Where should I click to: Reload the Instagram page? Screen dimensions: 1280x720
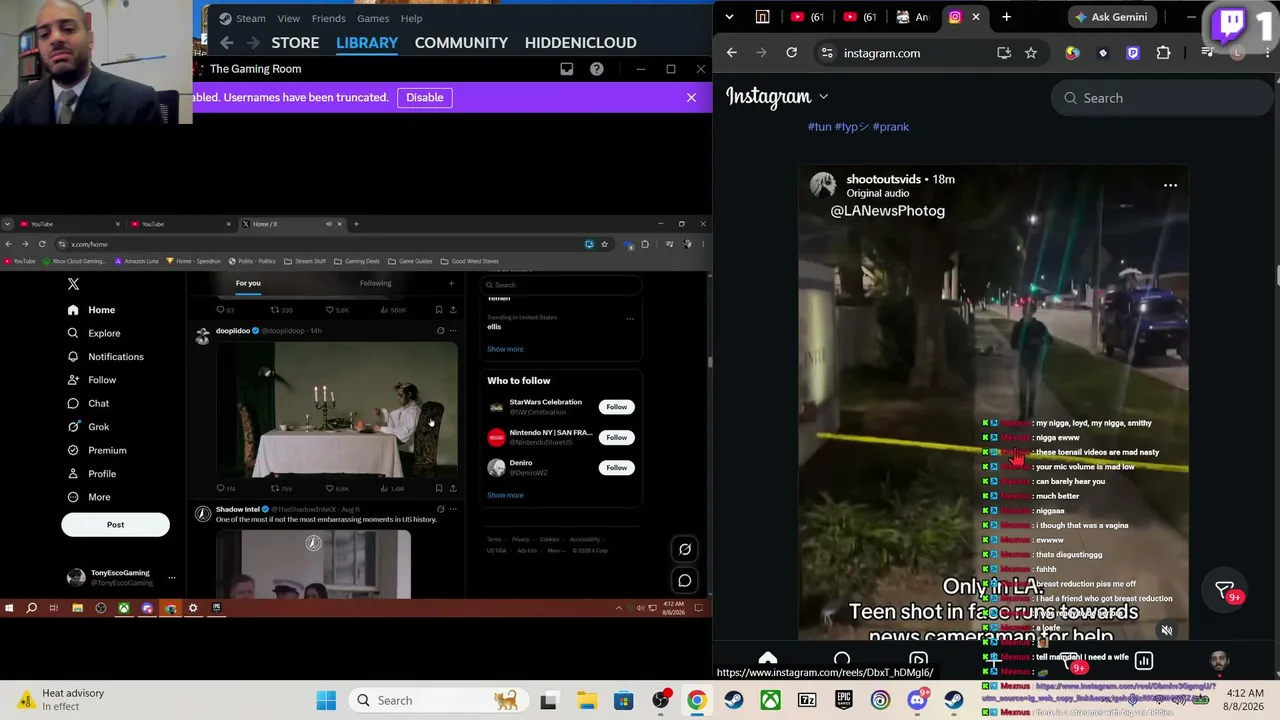pyautogui.click(x=791, y=53)
